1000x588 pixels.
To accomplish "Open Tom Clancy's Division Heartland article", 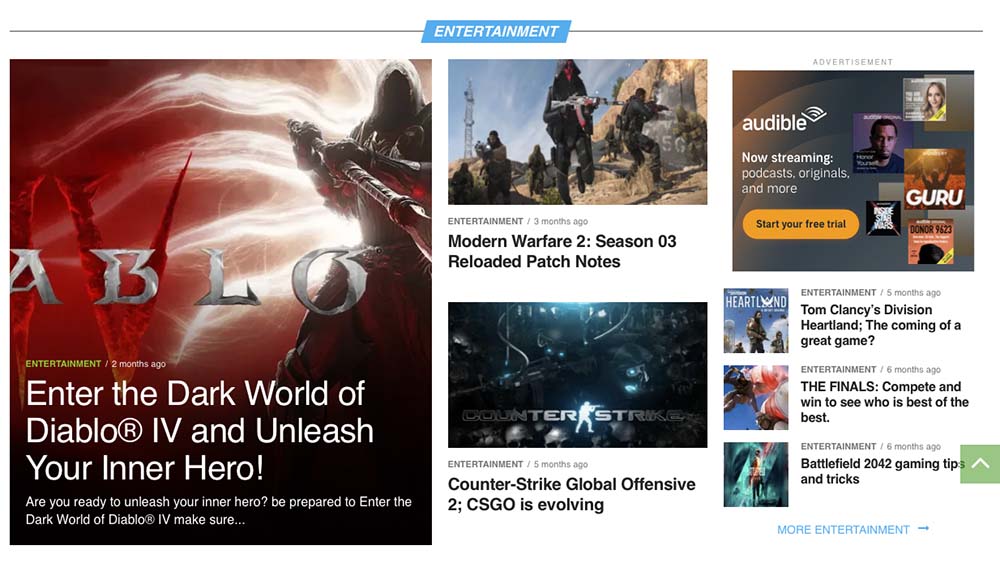I will point(881,325).
